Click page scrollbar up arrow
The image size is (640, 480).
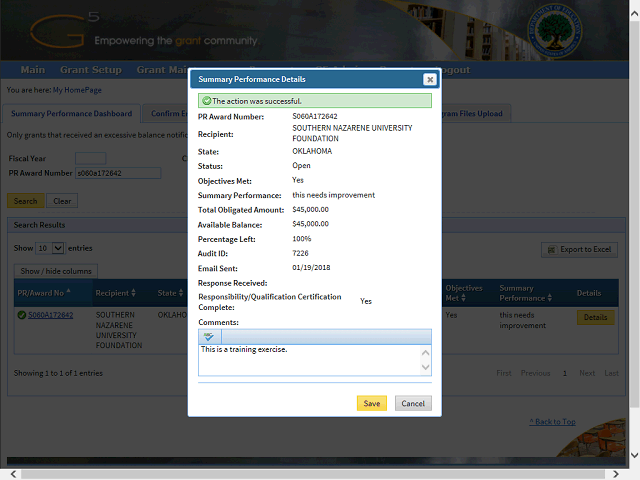click(634, 13)
